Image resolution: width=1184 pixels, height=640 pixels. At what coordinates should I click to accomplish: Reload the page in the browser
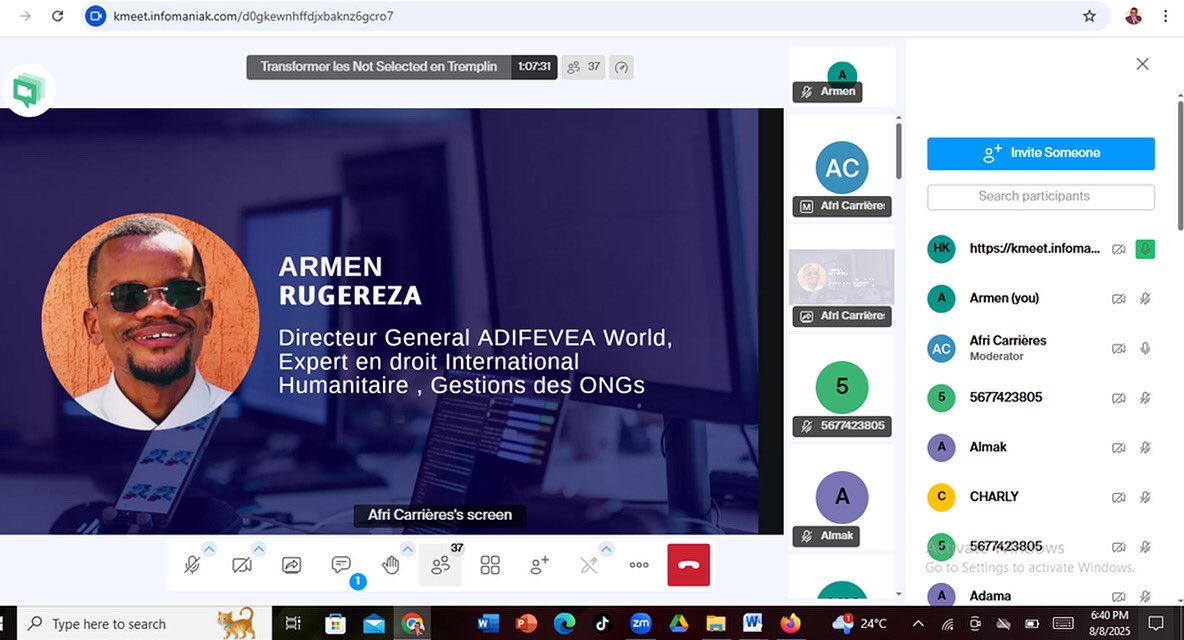click(57, 16)
